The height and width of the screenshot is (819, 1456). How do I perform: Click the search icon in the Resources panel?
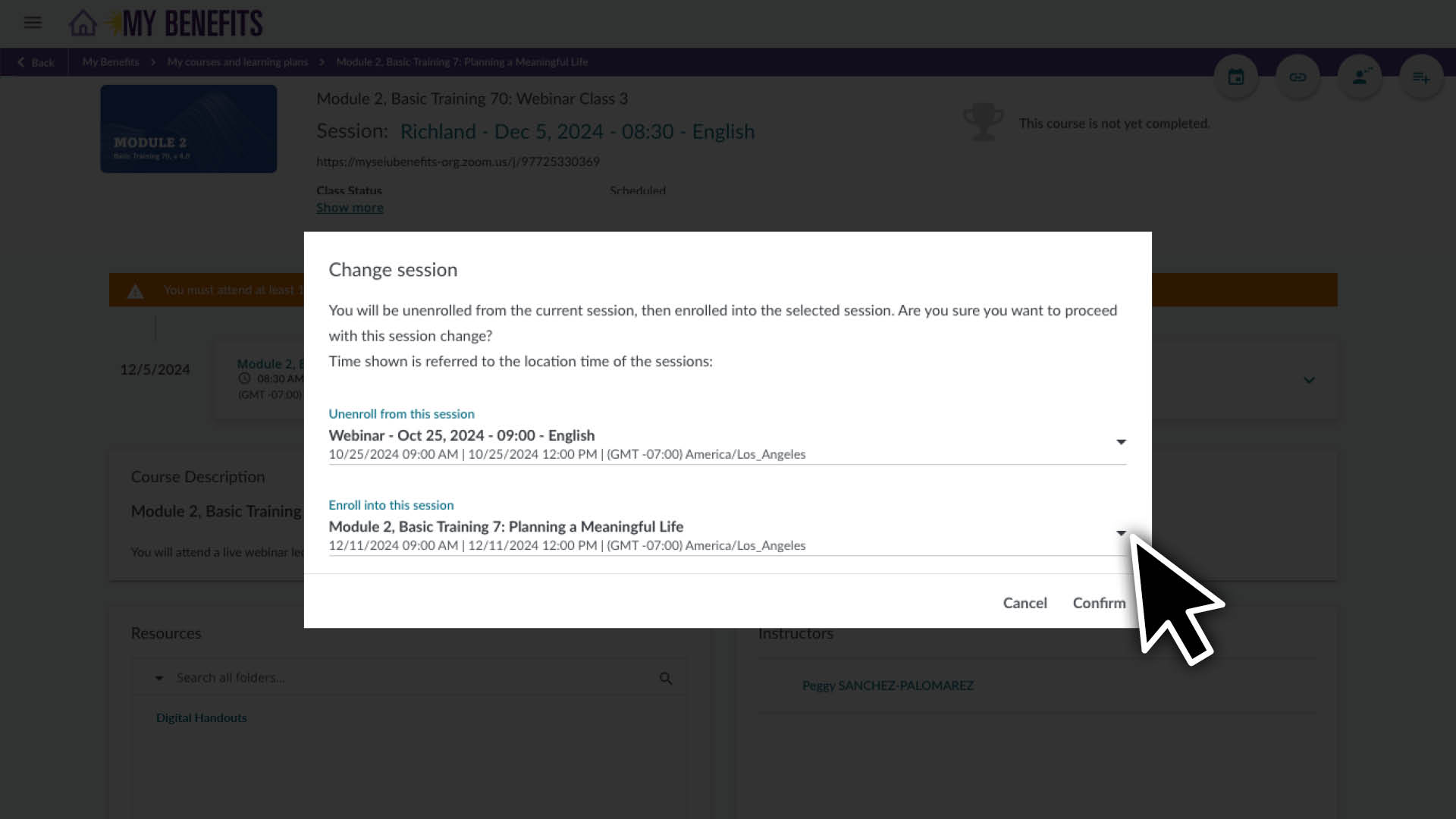[x=666, y=677]
